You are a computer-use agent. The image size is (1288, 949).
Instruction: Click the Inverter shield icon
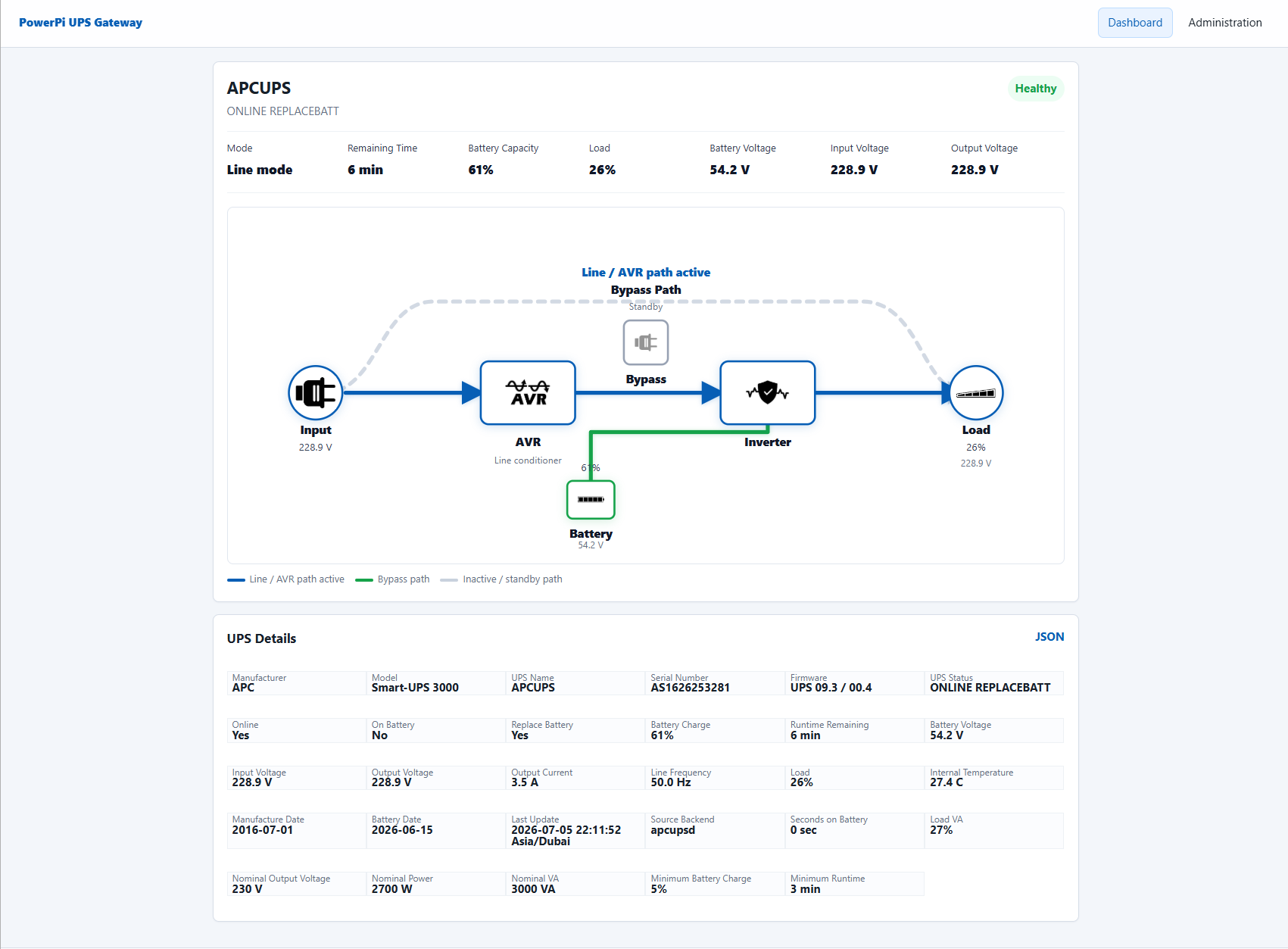coord(768,392)
